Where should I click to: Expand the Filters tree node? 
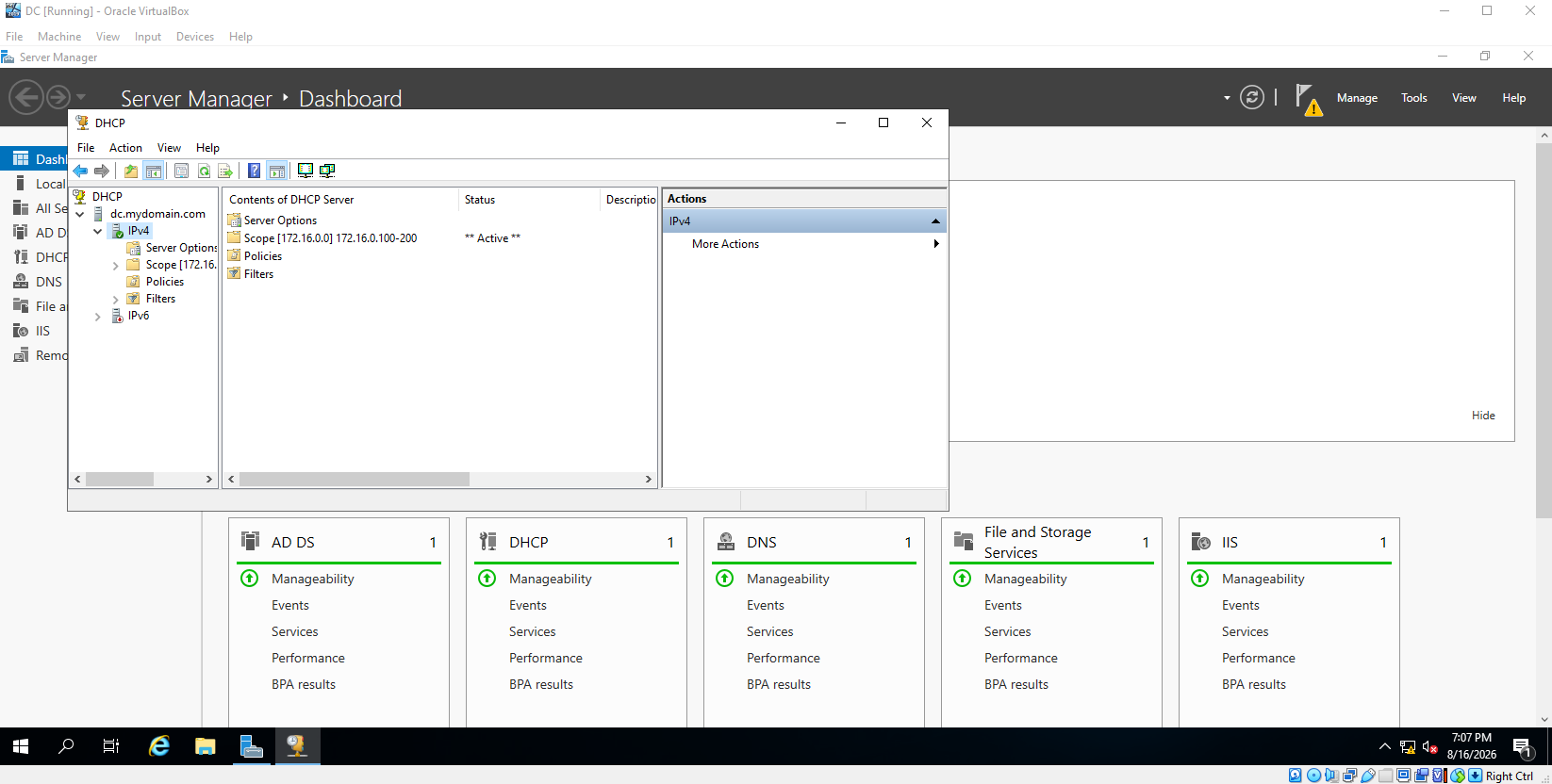pyautogui.click(x=116, y=300)
